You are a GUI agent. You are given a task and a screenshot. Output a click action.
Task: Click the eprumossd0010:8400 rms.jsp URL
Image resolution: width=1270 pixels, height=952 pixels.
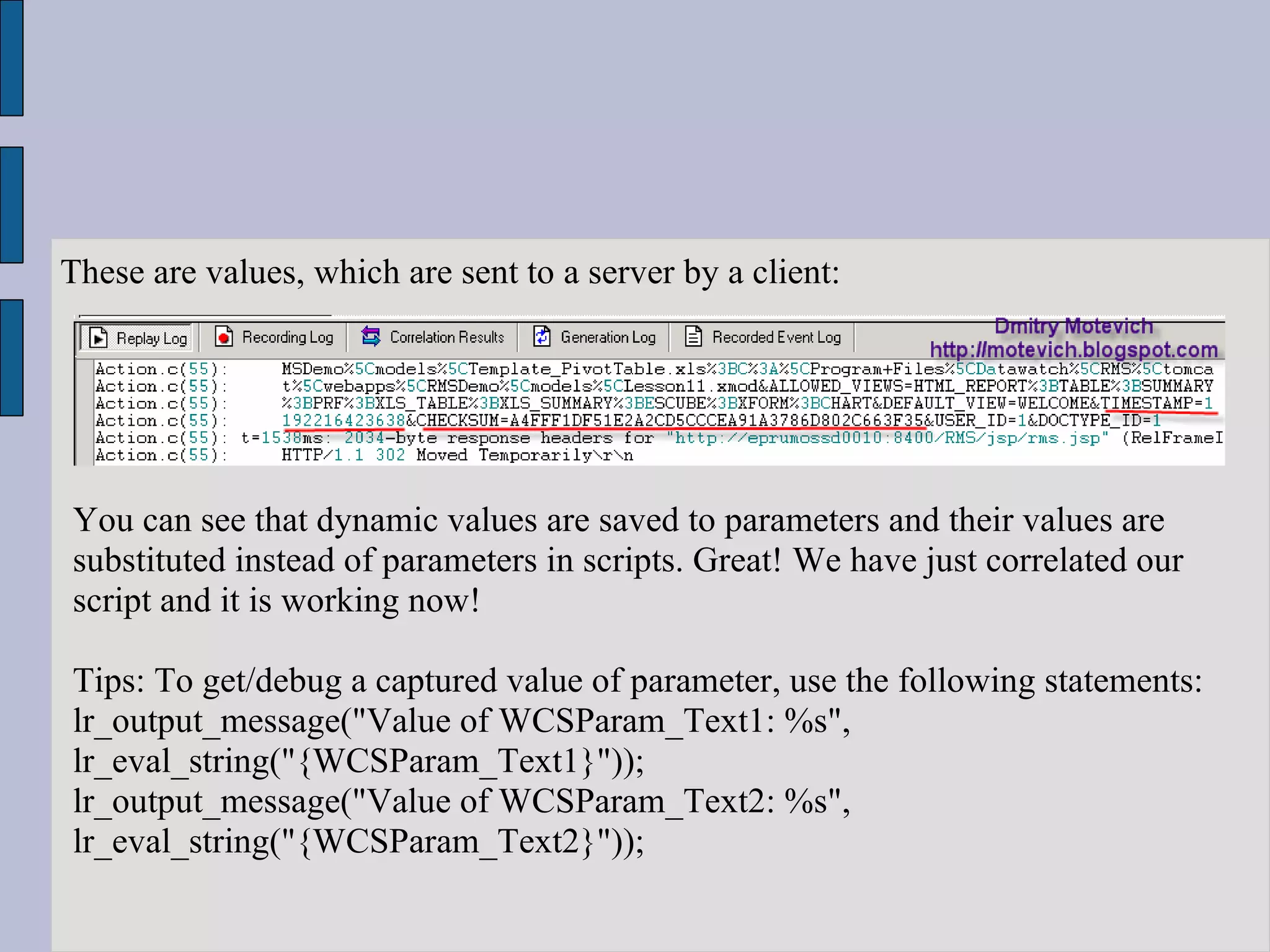(887, 438)
